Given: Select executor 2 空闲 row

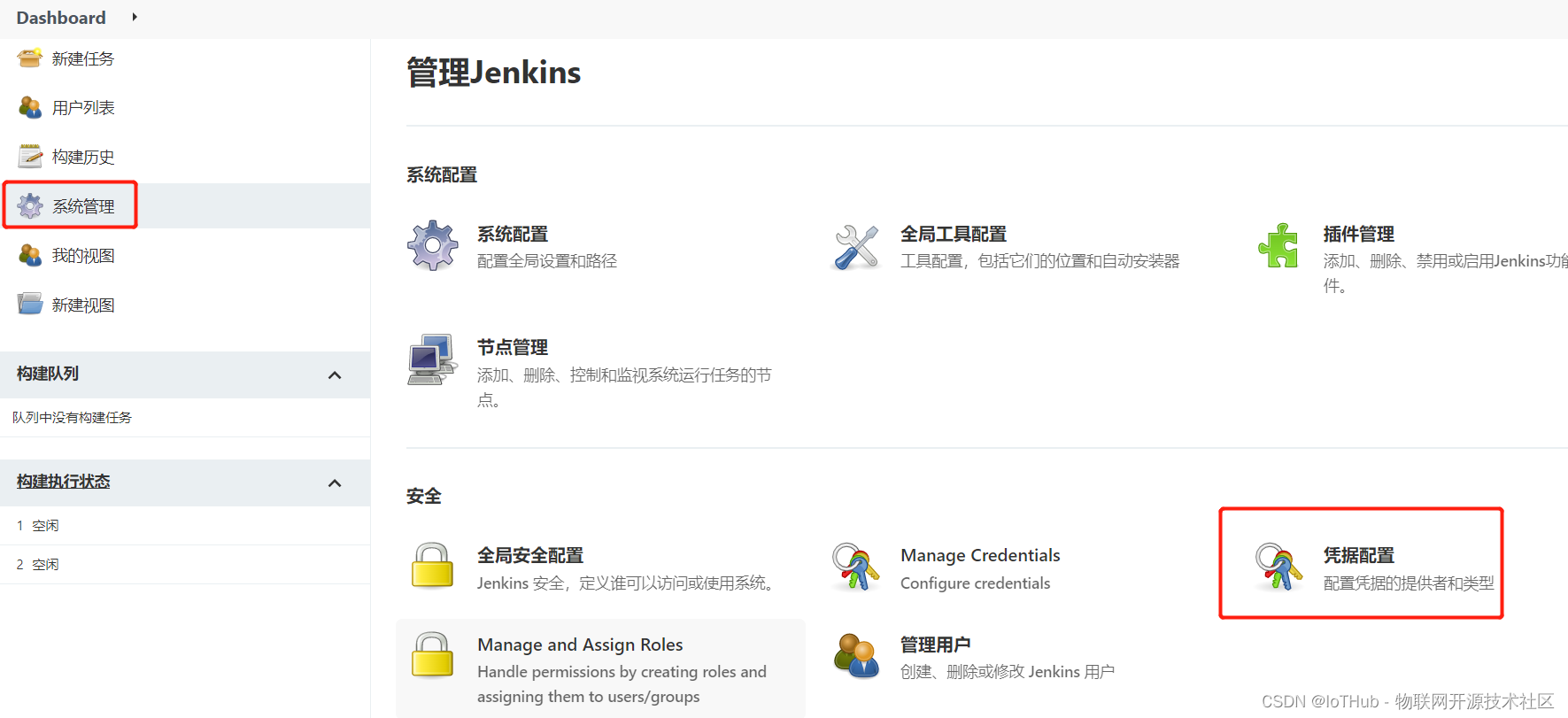Looking at the screenshot, I should [185, 565].
